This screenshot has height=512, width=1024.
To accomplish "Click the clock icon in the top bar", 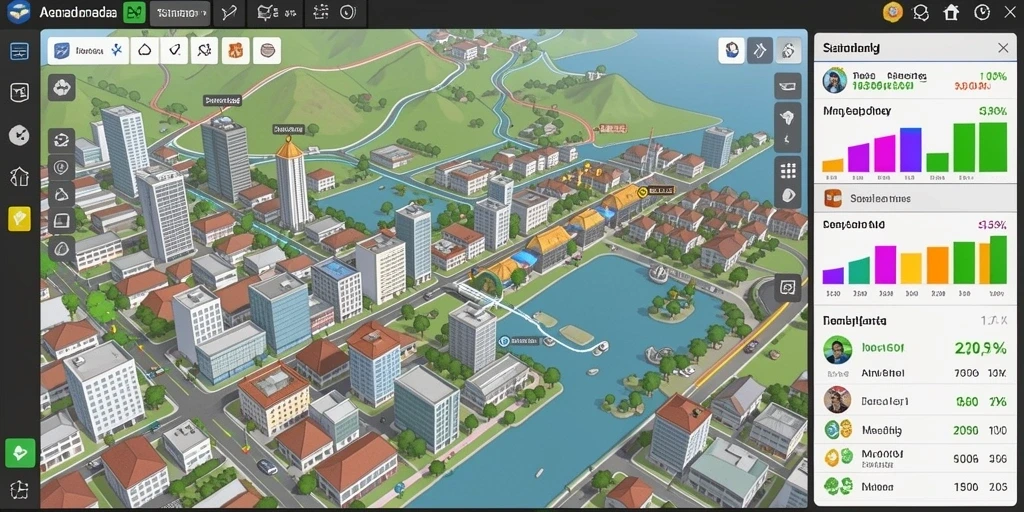I will [982, 12].
